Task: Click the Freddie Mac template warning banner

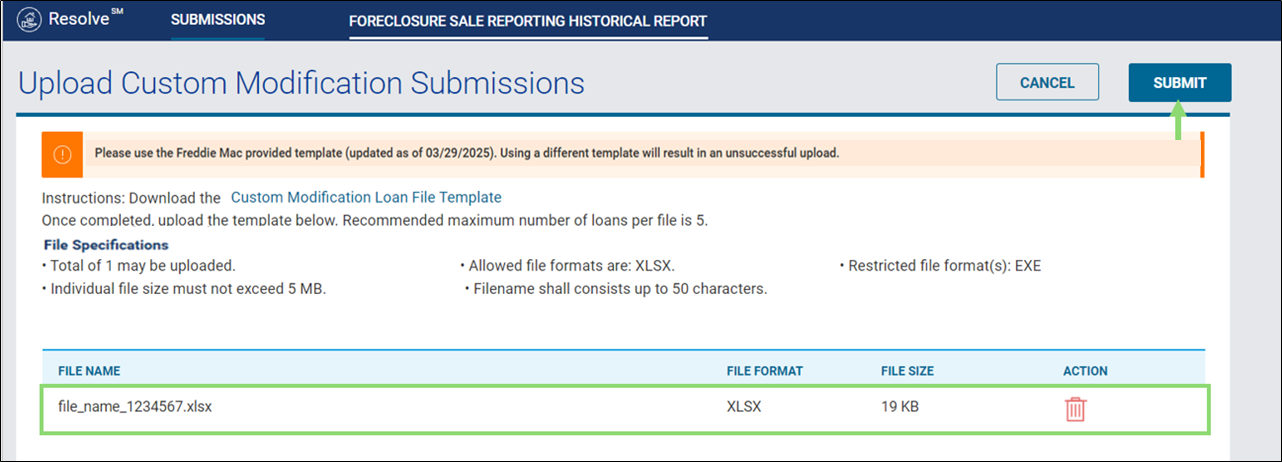Action: [622, 154]
